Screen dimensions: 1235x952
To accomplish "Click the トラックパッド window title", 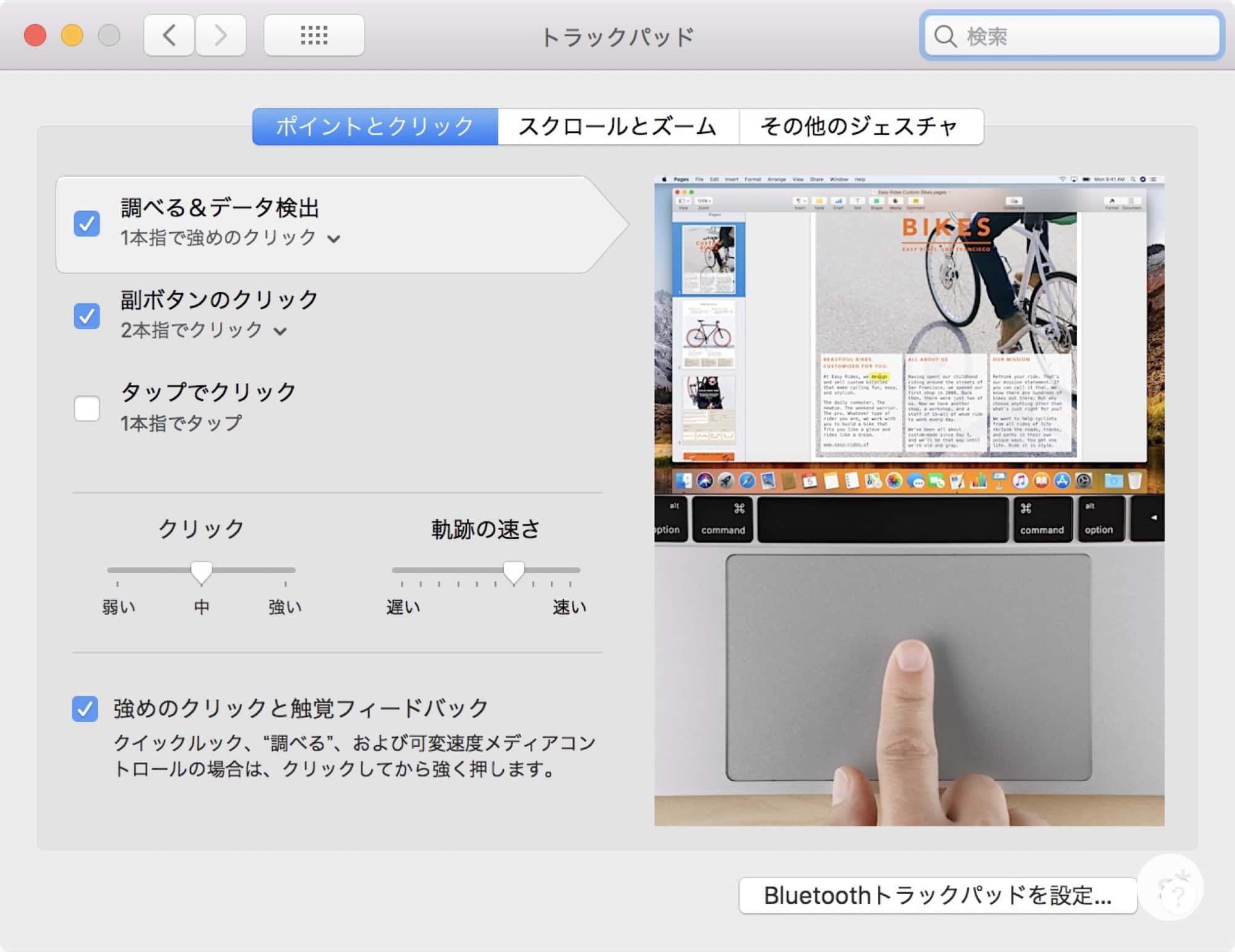I will (617, 37).
